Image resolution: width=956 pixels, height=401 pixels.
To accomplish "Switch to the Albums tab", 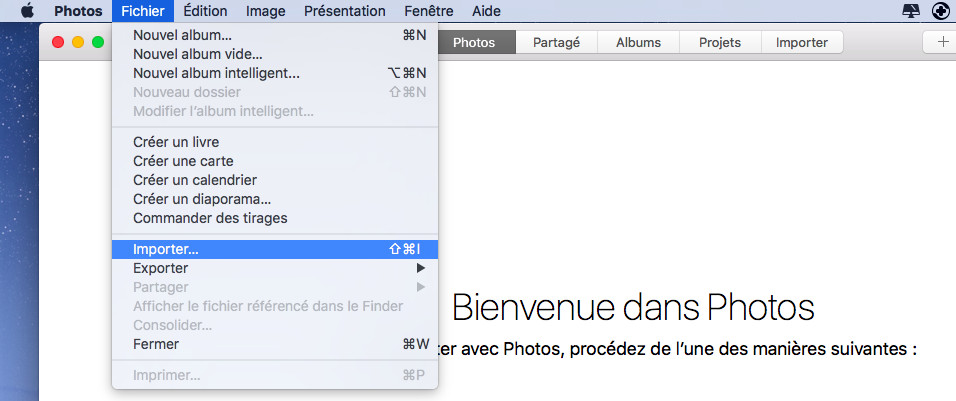I will tap(638, 43).
